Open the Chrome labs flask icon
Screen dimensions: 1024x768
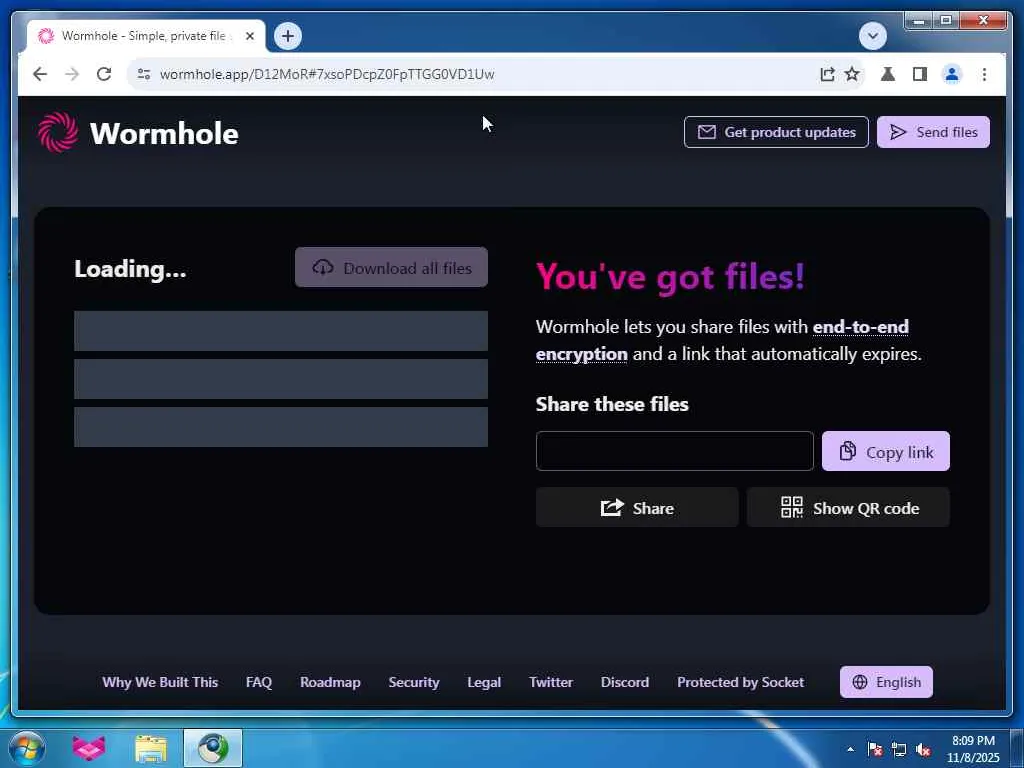coord(888,74)
